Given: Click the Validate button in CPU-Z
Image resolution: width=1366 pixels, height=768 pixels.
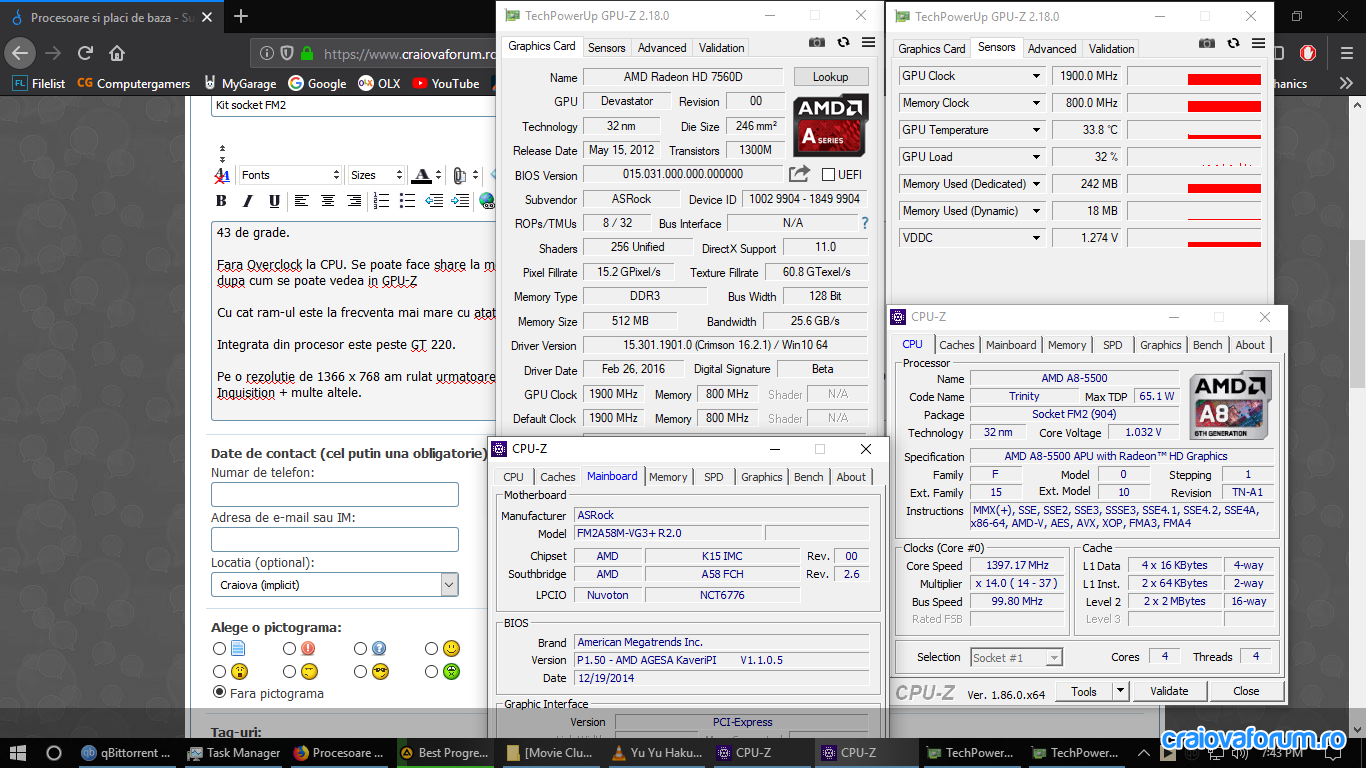Looking at the screenshot, I should (1169, 691).
